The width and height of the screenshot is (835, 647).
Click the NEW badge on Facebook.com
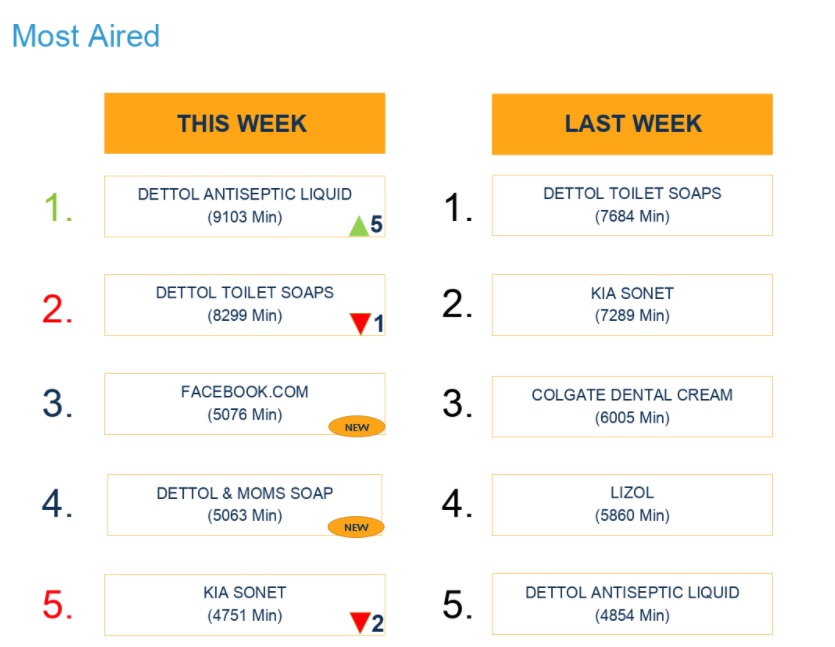[x=357, y=427]
